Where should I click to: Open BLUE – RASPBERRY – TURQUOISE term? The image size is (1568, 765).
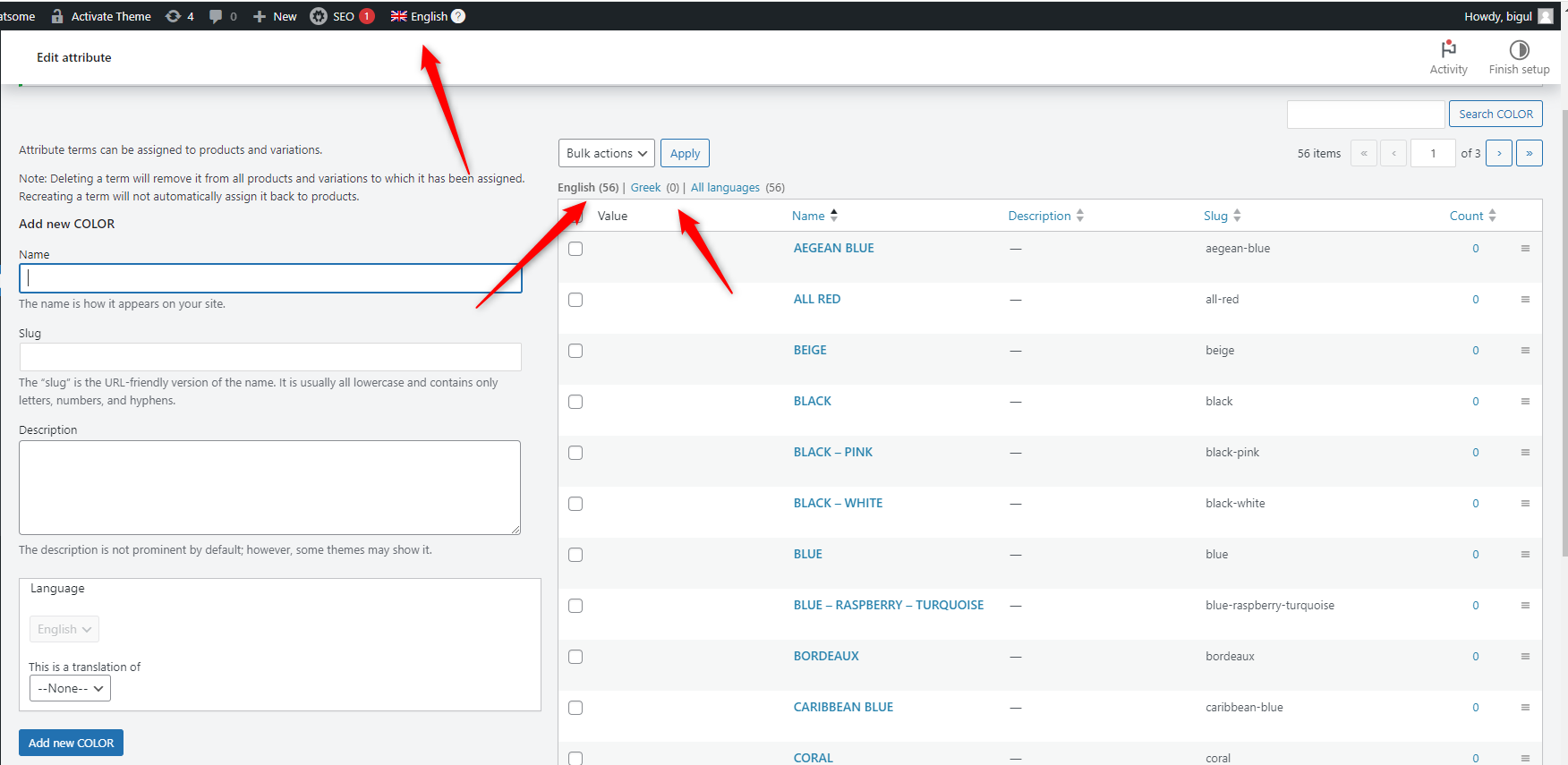[888, 605]
